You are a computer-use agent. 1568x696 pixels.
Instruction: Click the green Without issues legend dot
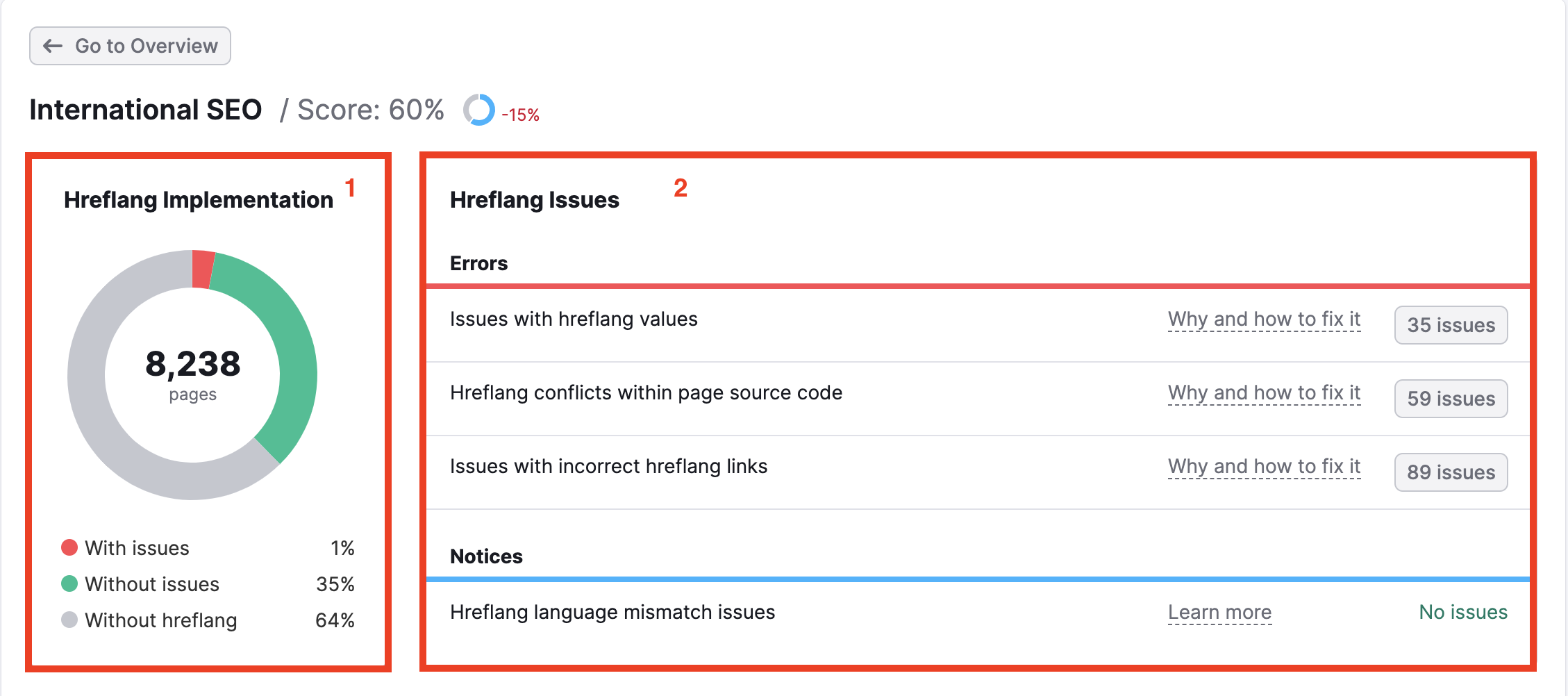click(x=69, y=584)
